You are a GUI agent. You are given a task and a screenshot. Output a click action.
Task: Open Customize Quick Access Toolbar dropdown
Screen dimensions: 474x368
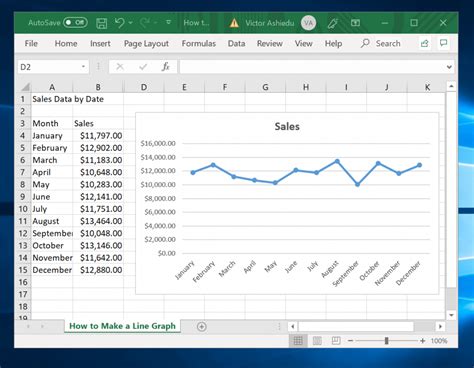click(x=169, y=22)
